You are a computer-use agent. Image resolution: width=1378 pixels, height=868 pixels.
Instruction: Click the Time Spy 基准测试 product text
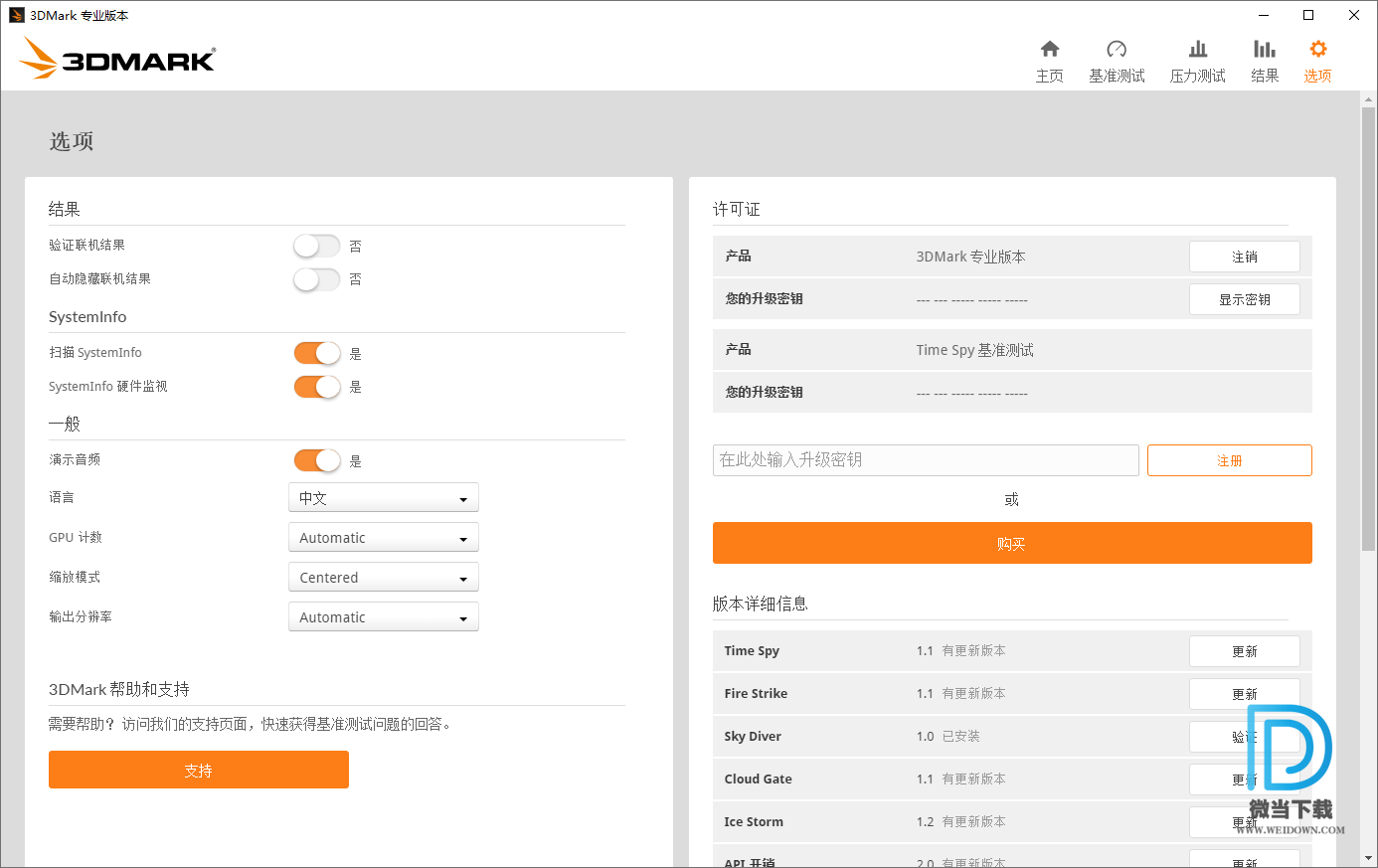pos(975,350)
